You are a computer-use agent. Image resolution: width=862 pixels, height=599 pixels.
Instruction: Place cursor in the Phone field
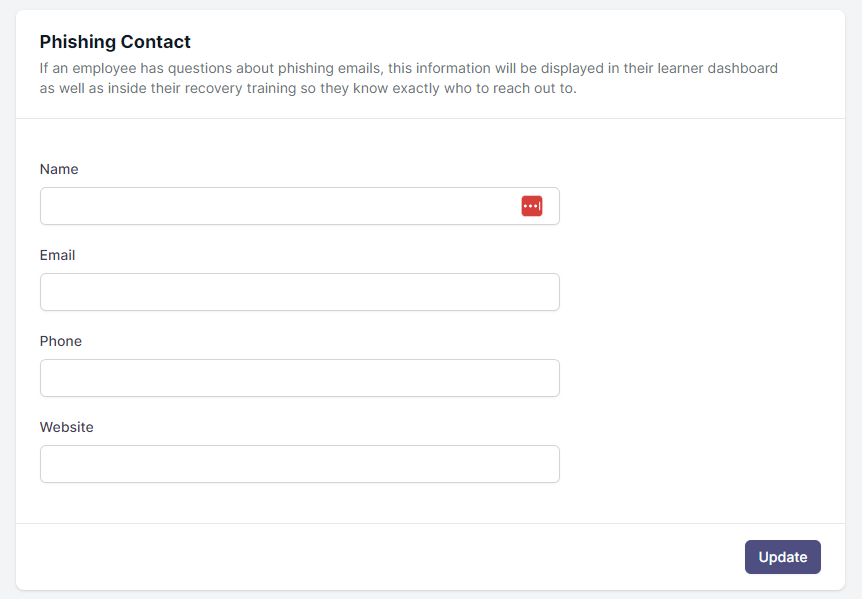click(x=300, y=378)
